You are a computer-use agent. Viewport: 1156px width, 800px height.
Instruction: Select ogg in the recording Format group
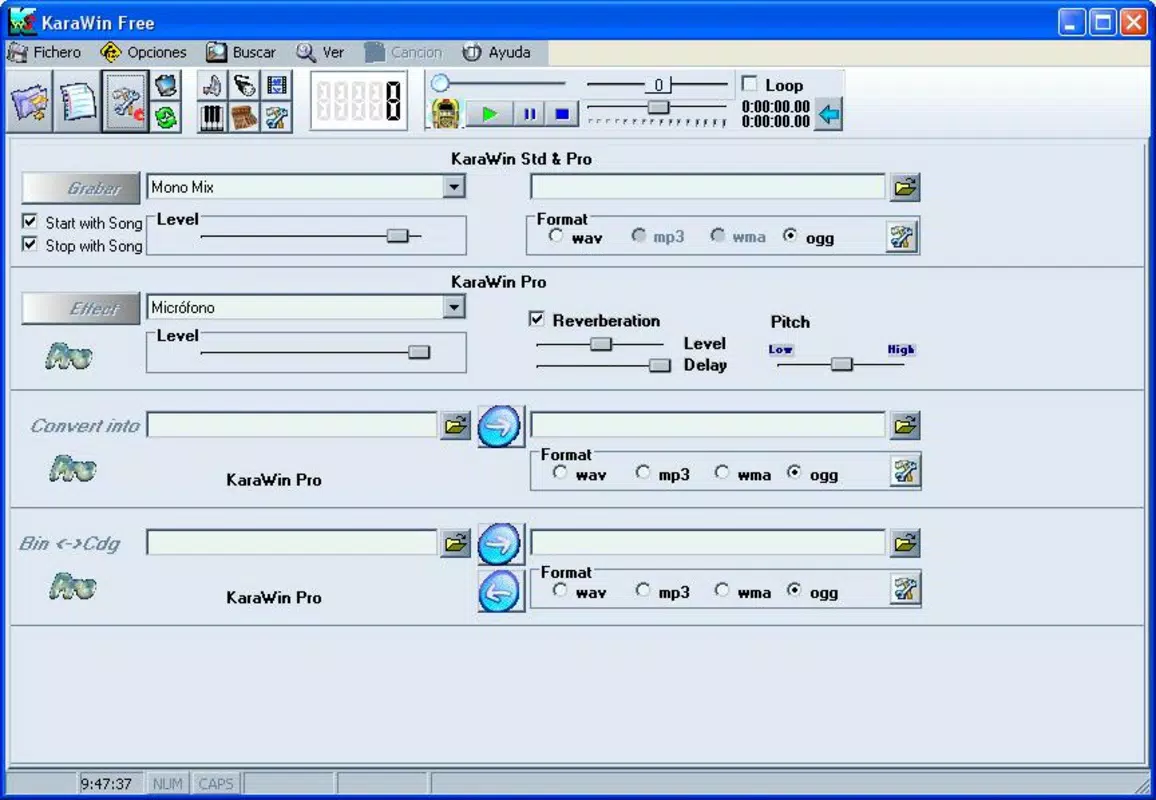click(x=790, y=236)
